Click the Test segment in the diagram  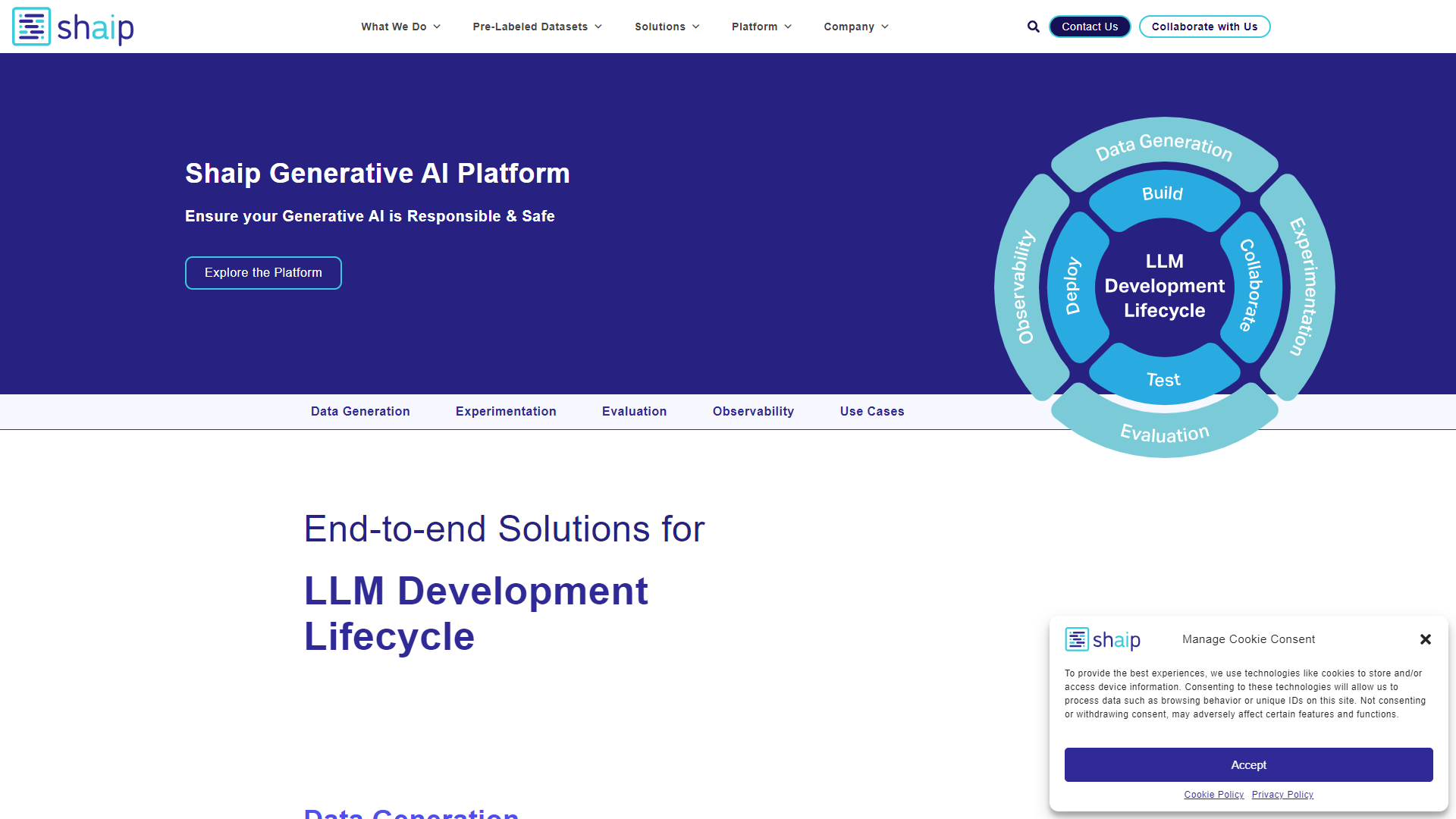1163,379
